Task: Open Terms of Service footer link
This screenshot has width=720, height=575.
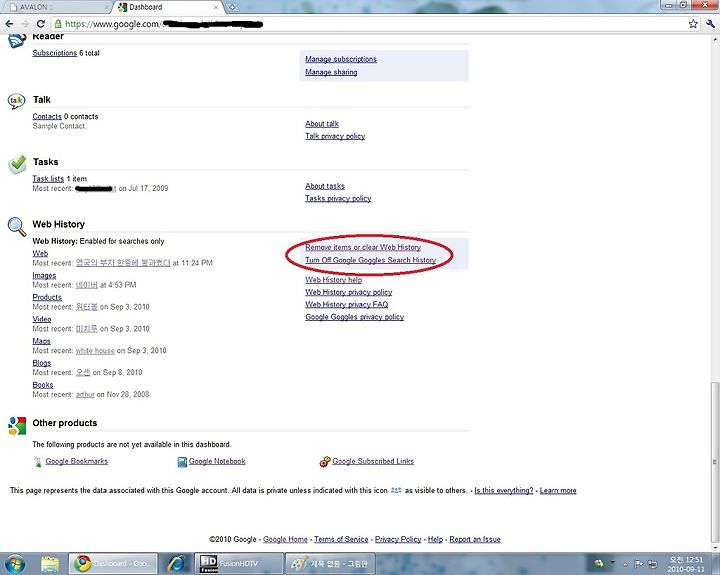Action: click(x=341, y=539)
